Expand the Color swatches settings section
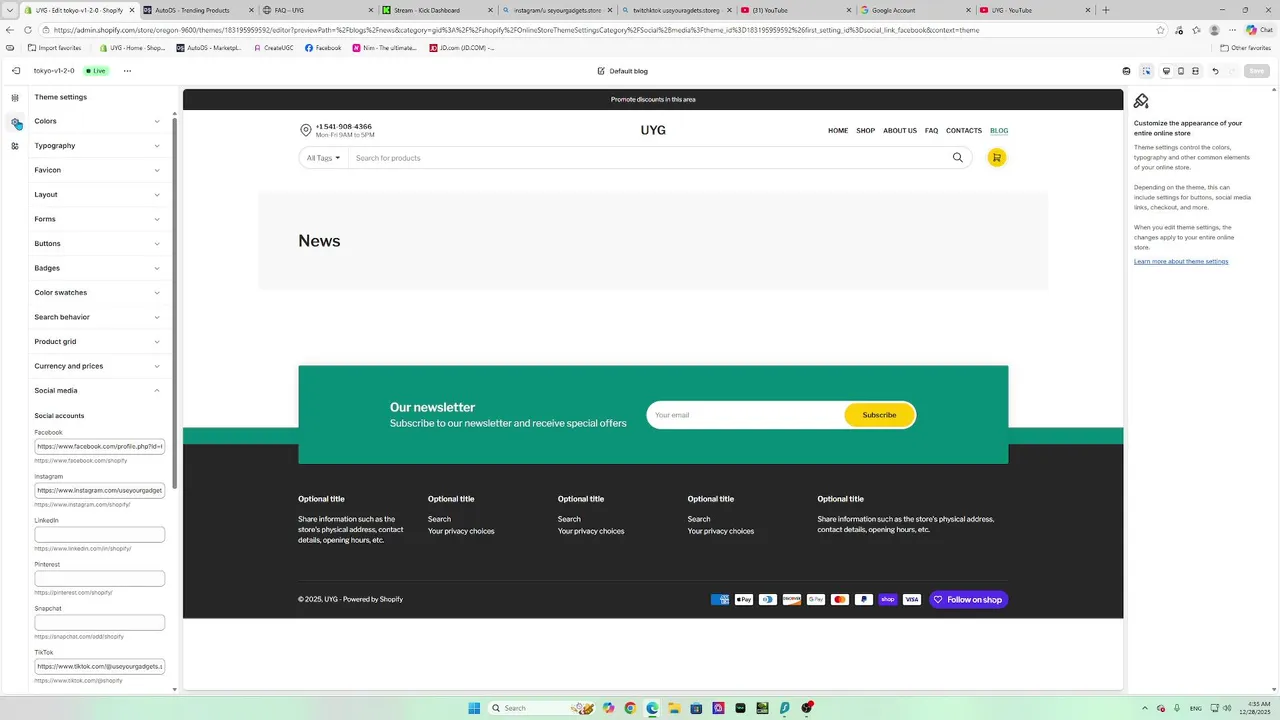This screenshot has width=1280, height=720. pos(98,293)
